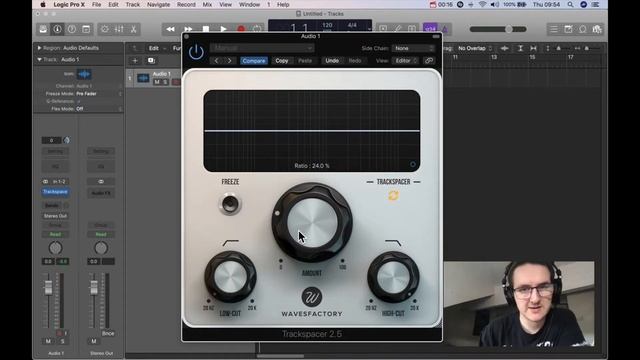Toggle the plugin window link icon

coord(429,61)
